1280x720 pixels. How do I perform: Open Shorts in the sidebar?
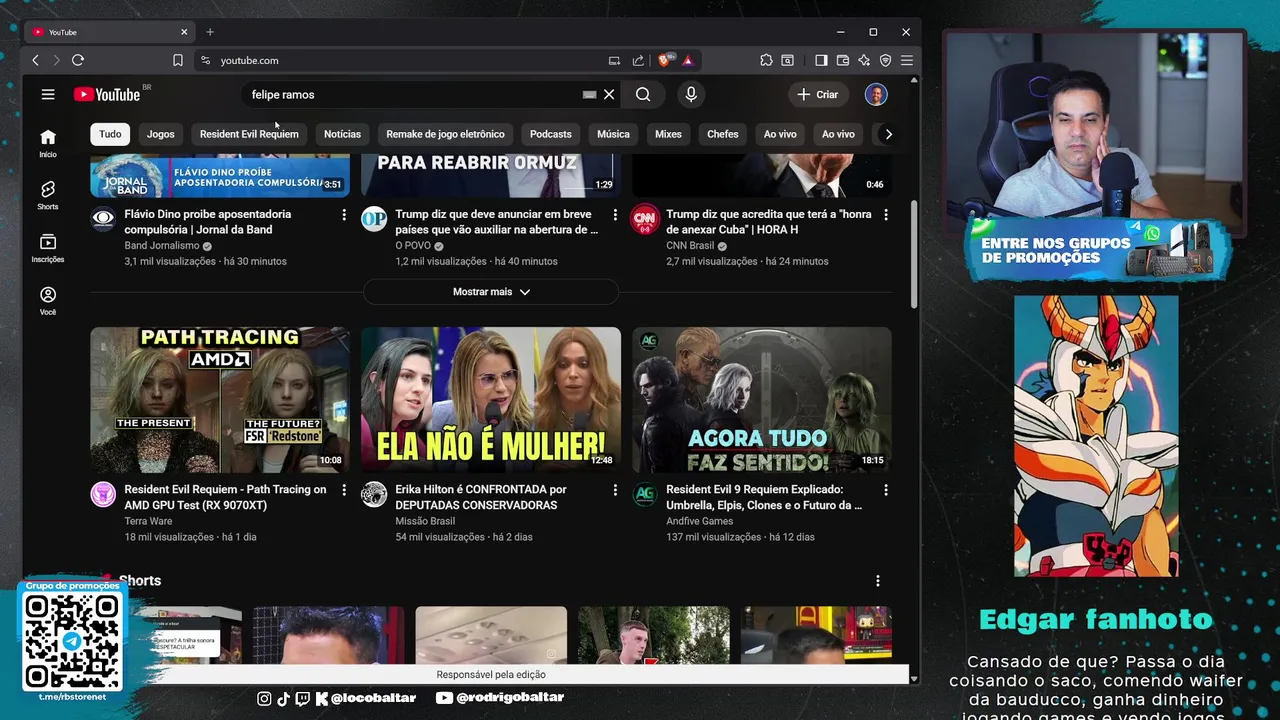[48, 196]
